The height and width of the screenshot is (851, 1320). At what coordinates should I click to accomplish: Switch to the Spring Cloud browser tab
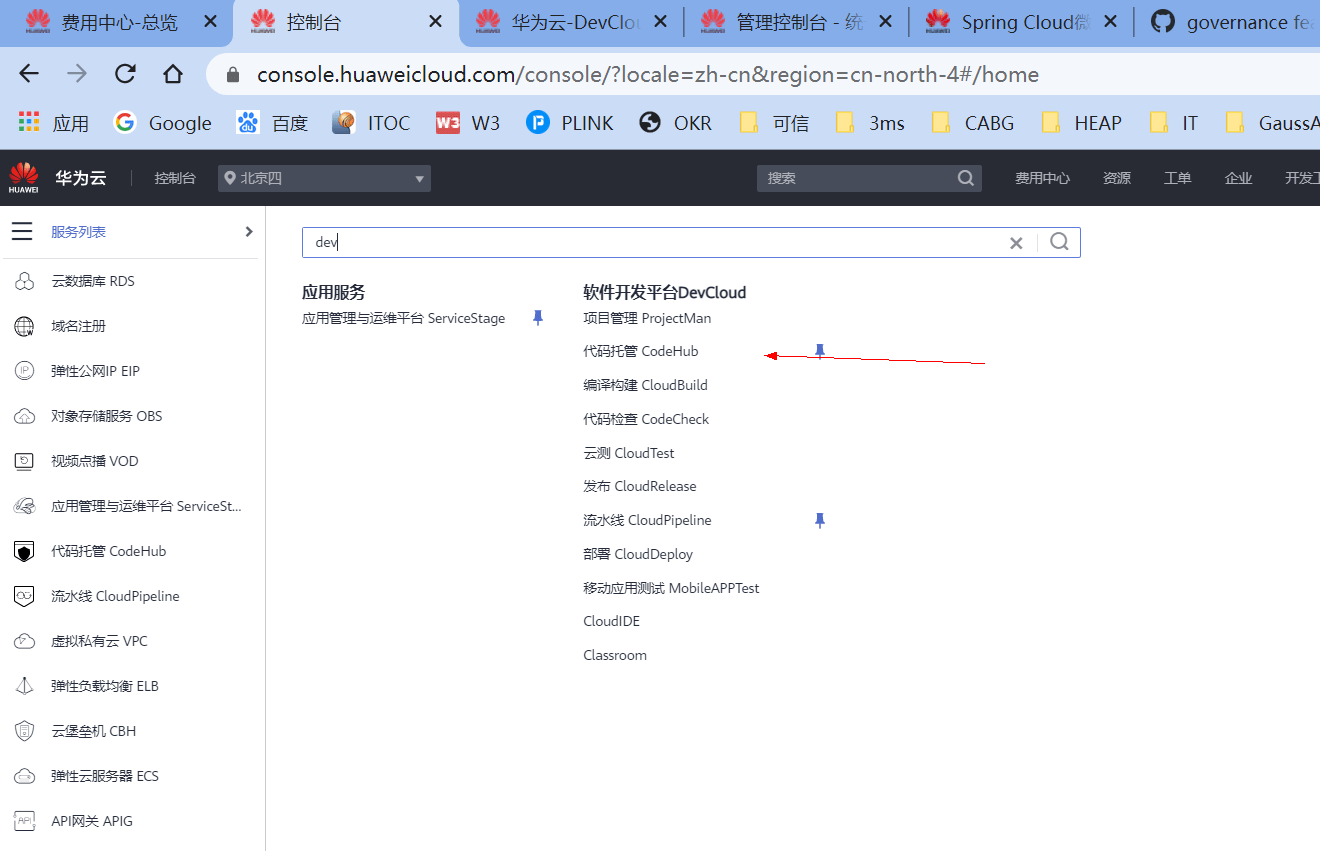1023,22
